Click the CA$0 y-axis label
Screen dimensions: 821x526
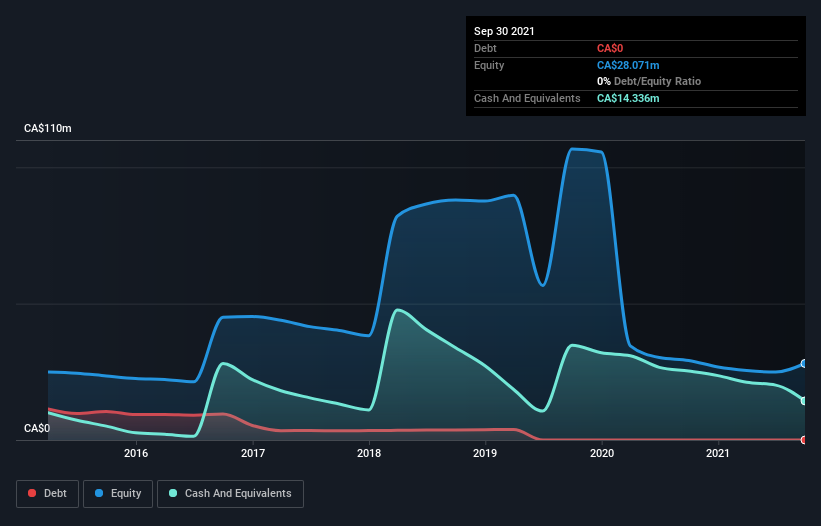[x=37, y=428]
